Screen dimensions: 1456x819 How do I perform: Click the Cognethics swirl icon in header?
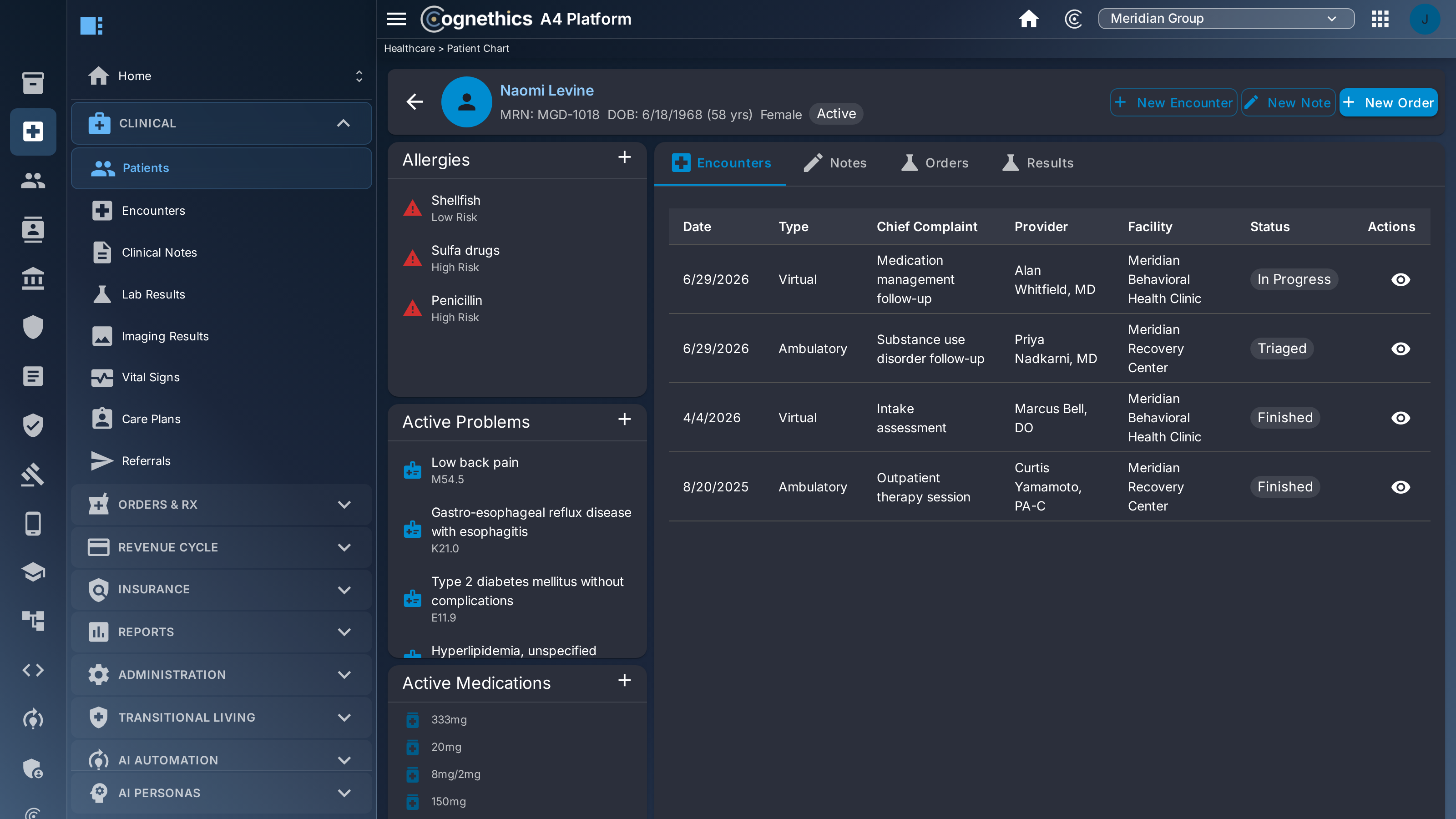point(1073,19)
